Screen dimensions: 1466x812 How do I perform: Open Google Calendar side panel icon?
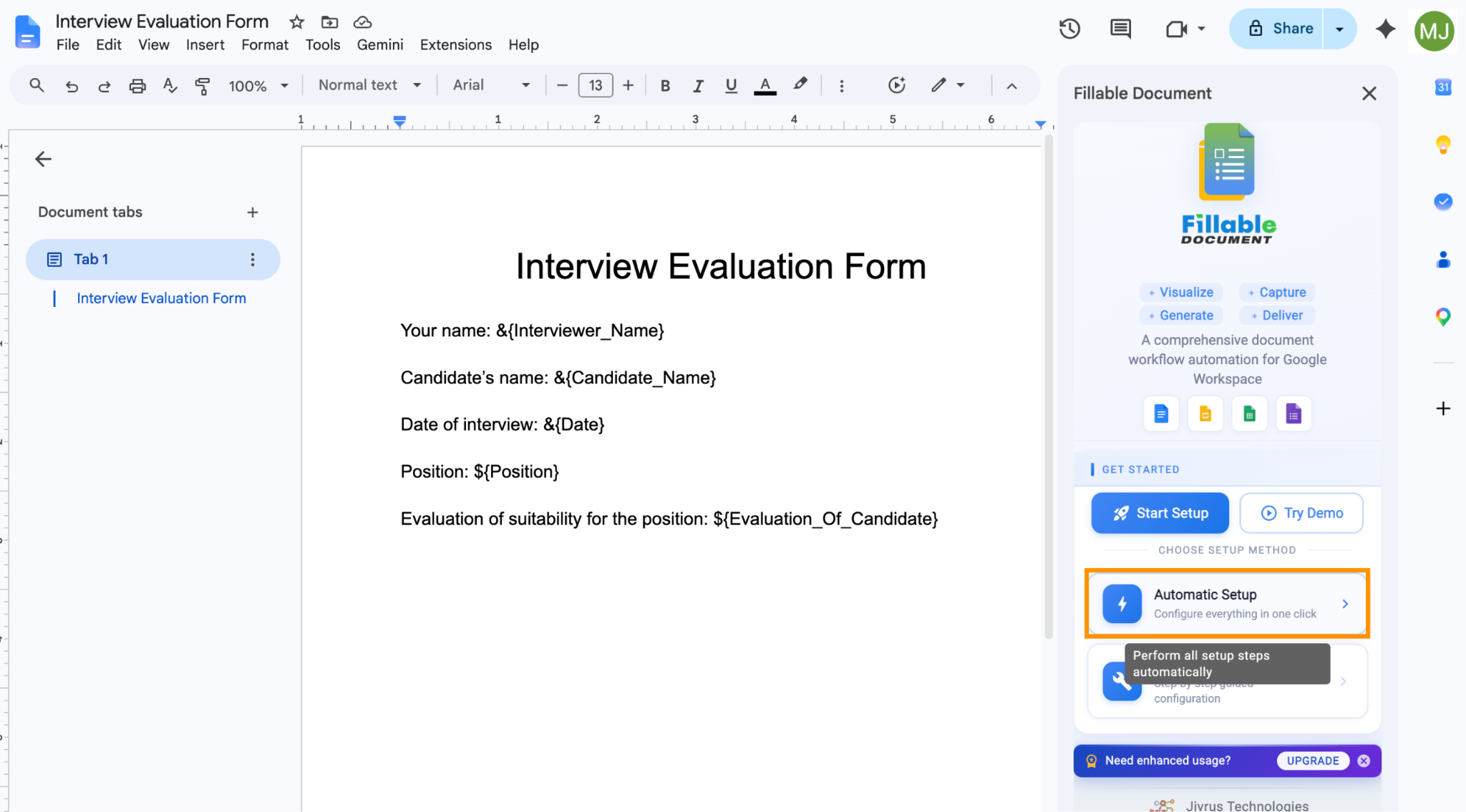(x=1443, y=87)
